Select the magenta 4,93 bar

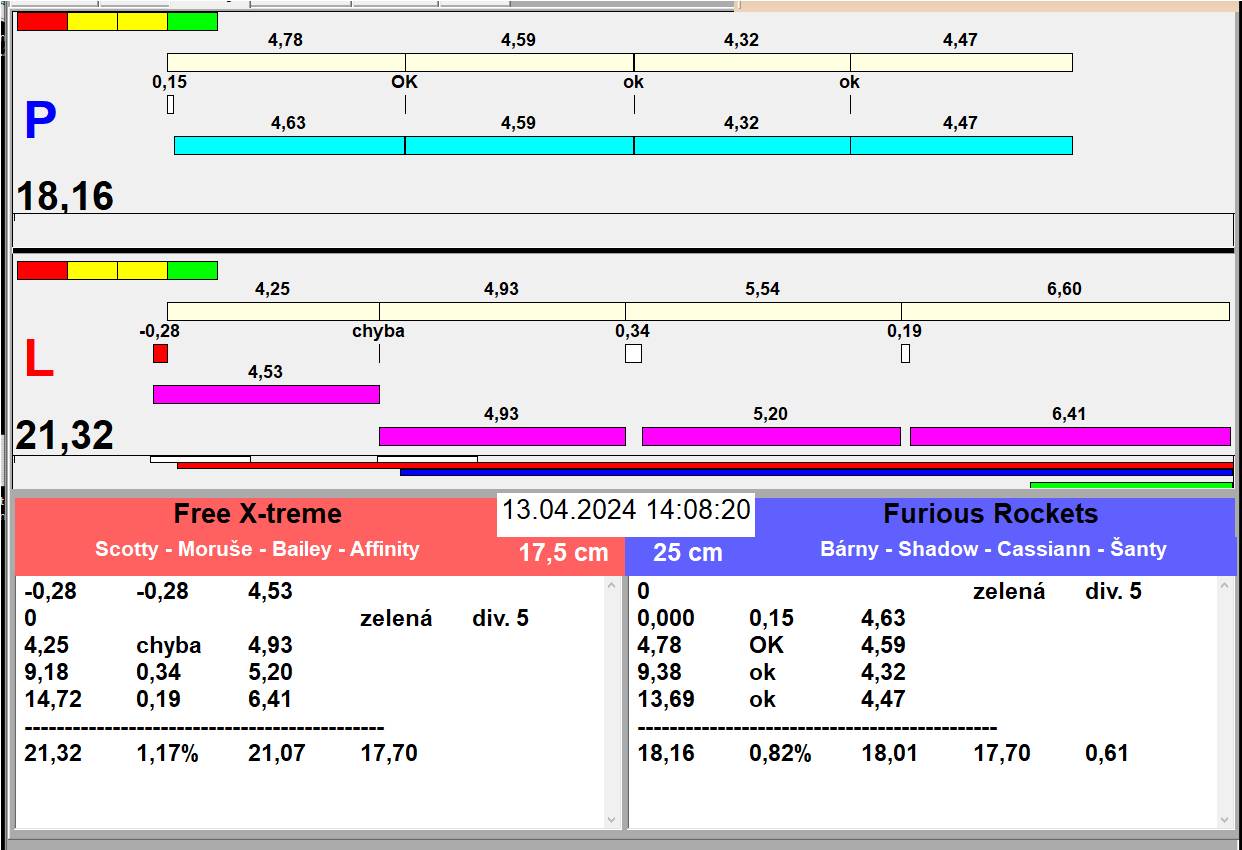point(502,436)
